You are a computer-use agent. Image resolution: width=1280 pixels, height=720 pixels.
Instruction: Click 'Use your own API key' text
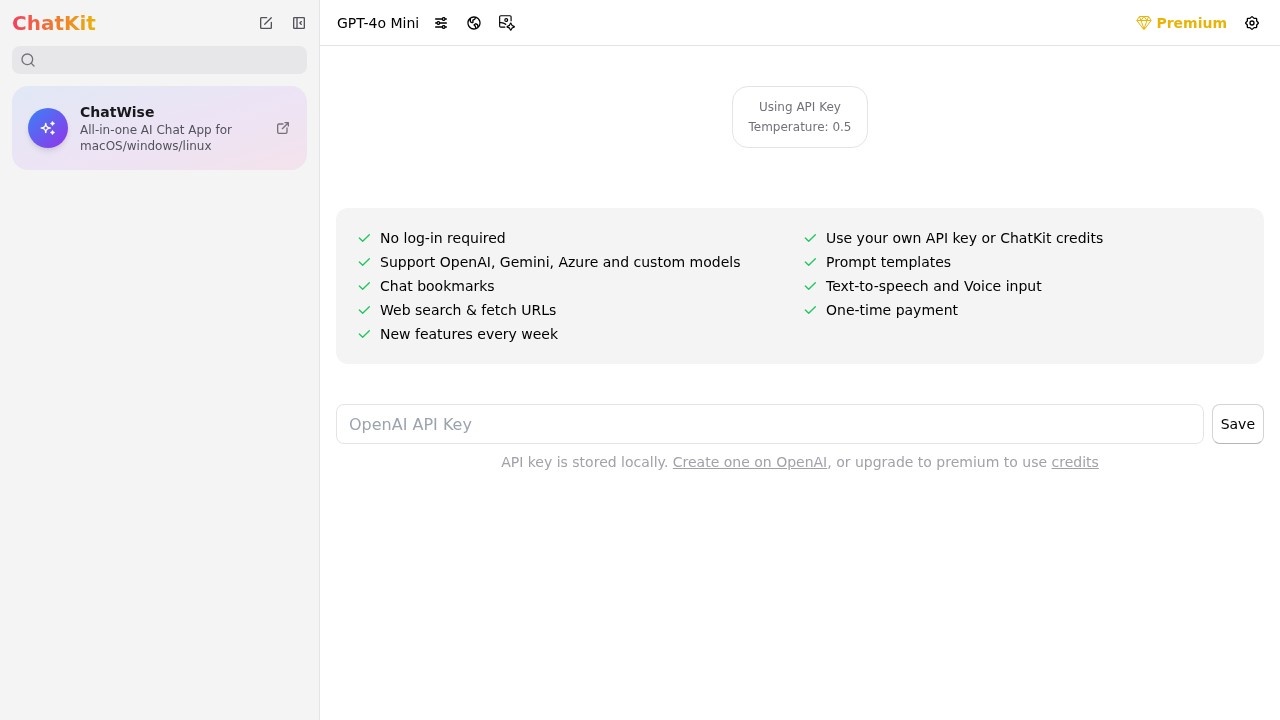964,238
